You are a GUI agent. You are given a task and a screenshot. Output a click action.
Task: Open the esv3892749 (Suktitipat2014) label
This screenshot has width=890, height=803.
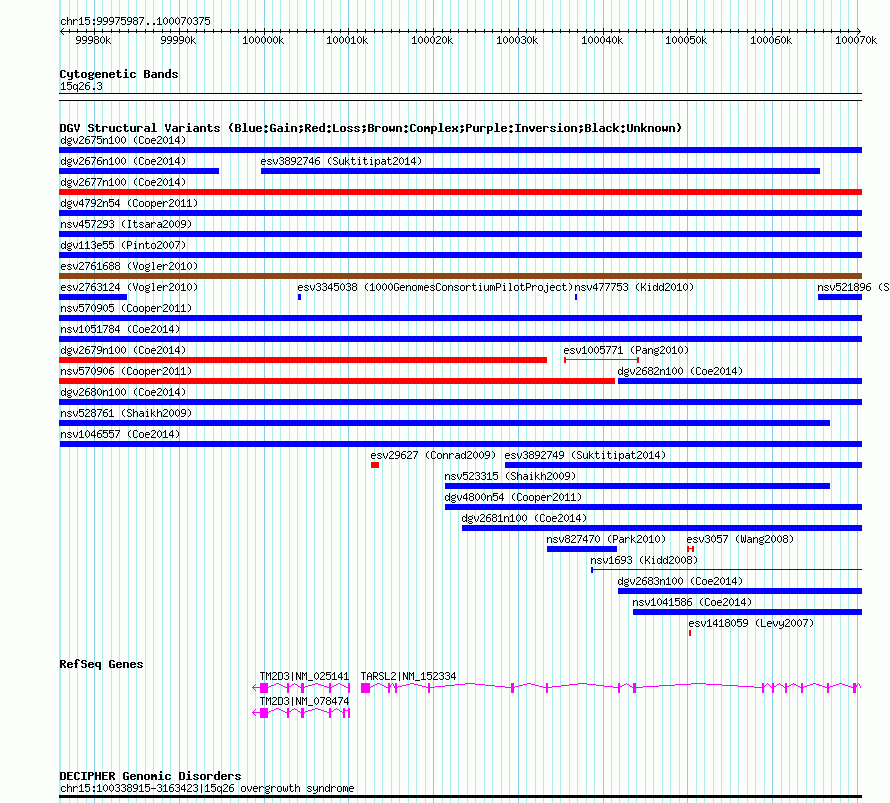point(585,455)
